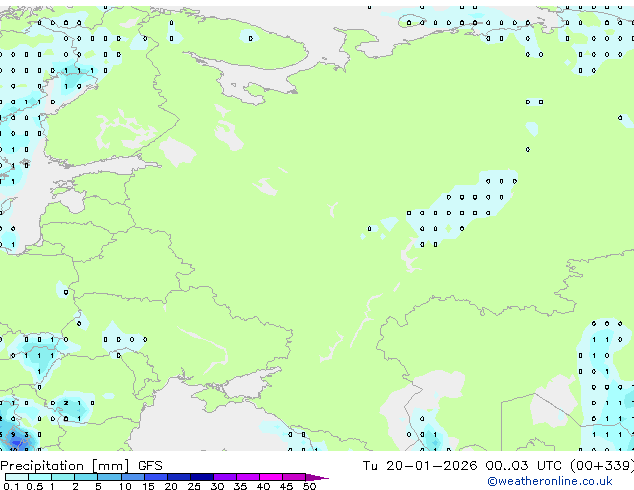Click the '35' legend scale label
The width and height of the screenshot is (634, 490).
240,486
